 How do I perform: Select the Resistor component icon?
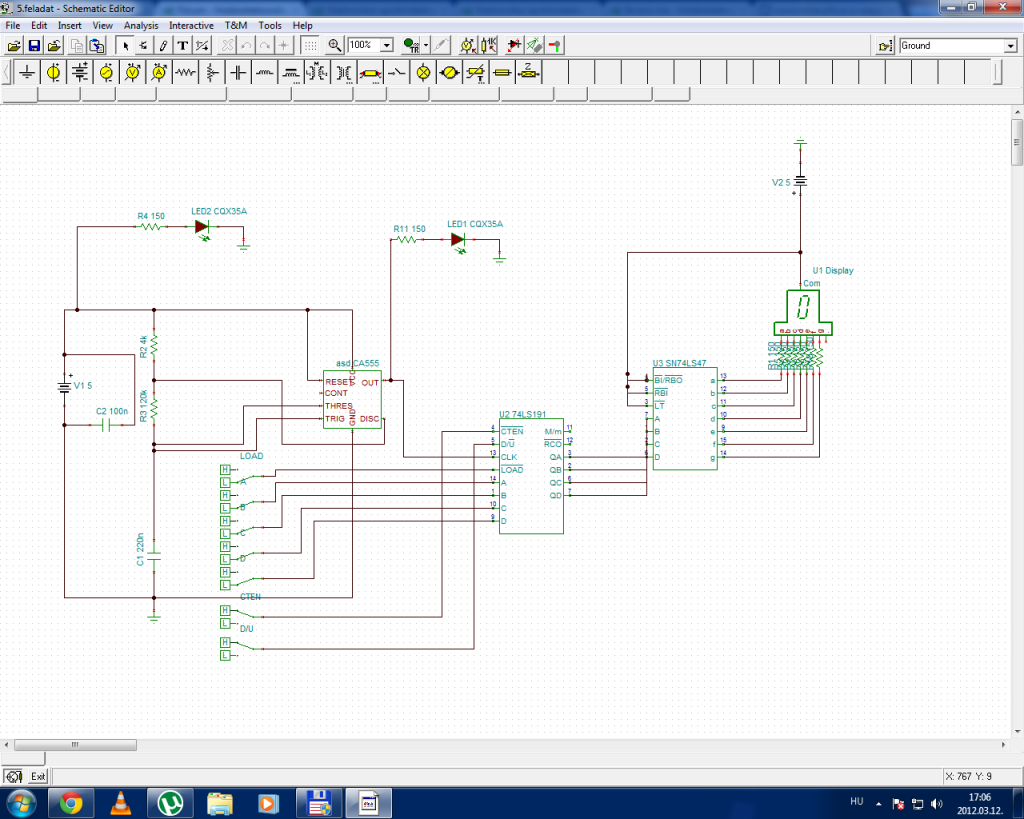tap(185, 72)
